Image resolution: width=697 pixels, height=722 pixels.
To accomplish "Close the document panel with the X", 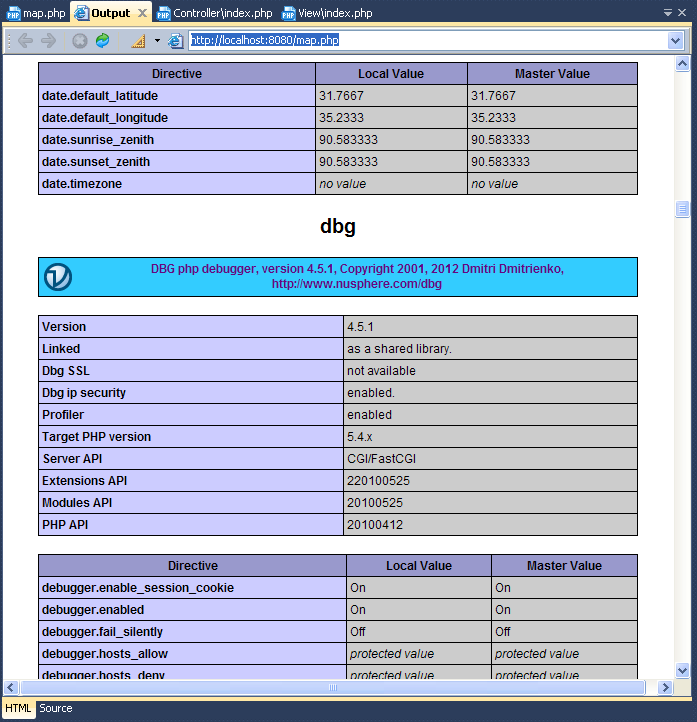I will [682, 13].
